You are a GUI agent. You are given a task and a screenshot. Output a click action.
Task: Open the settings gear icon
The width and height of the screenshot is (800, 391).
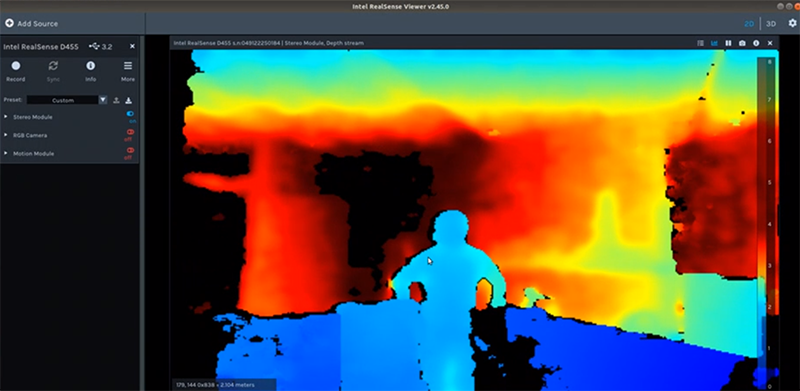pyautogui.click(x=792, y=23)
